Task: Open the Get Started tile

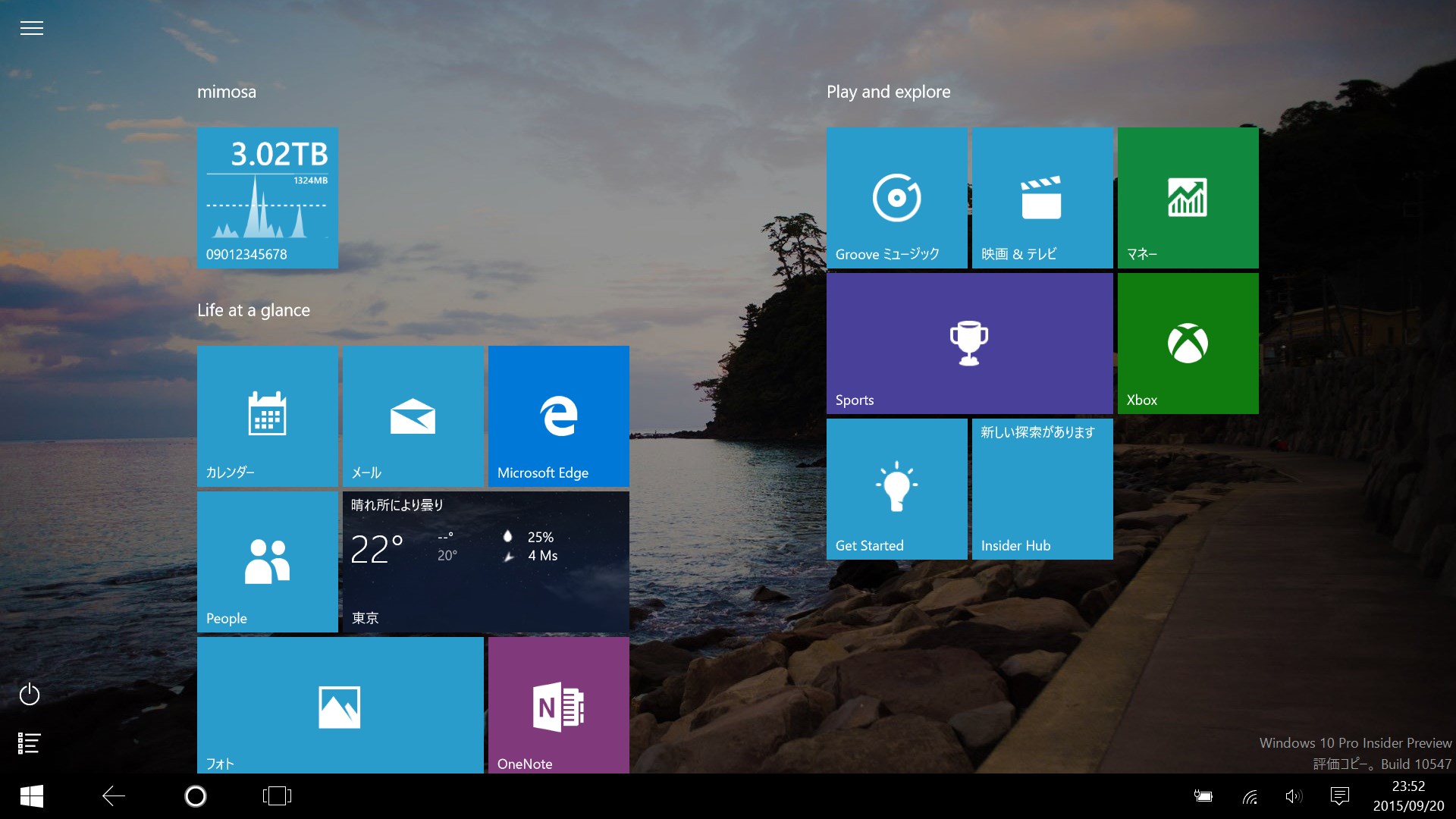Action: [896, 488]
